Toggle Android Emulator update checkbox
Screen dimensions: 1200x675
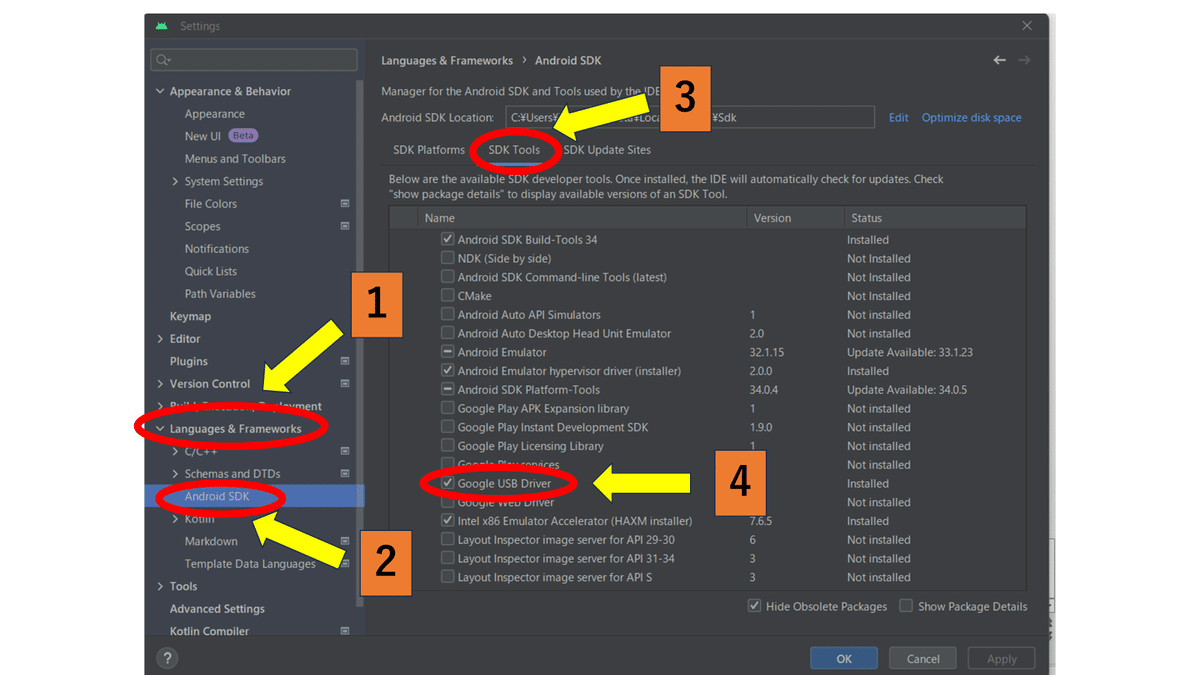click(x=448, y=352)
